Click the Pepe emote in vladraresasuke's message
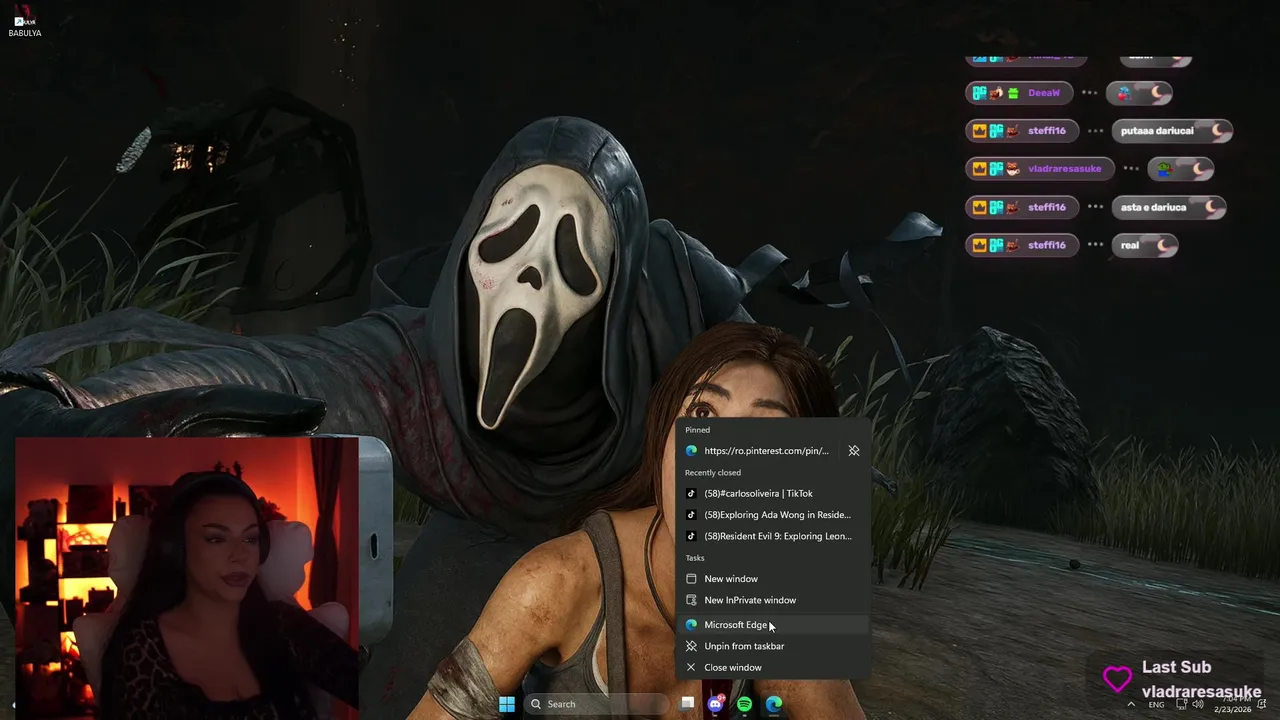This screenshot has width=1280, height=720. coord(1165,169)
